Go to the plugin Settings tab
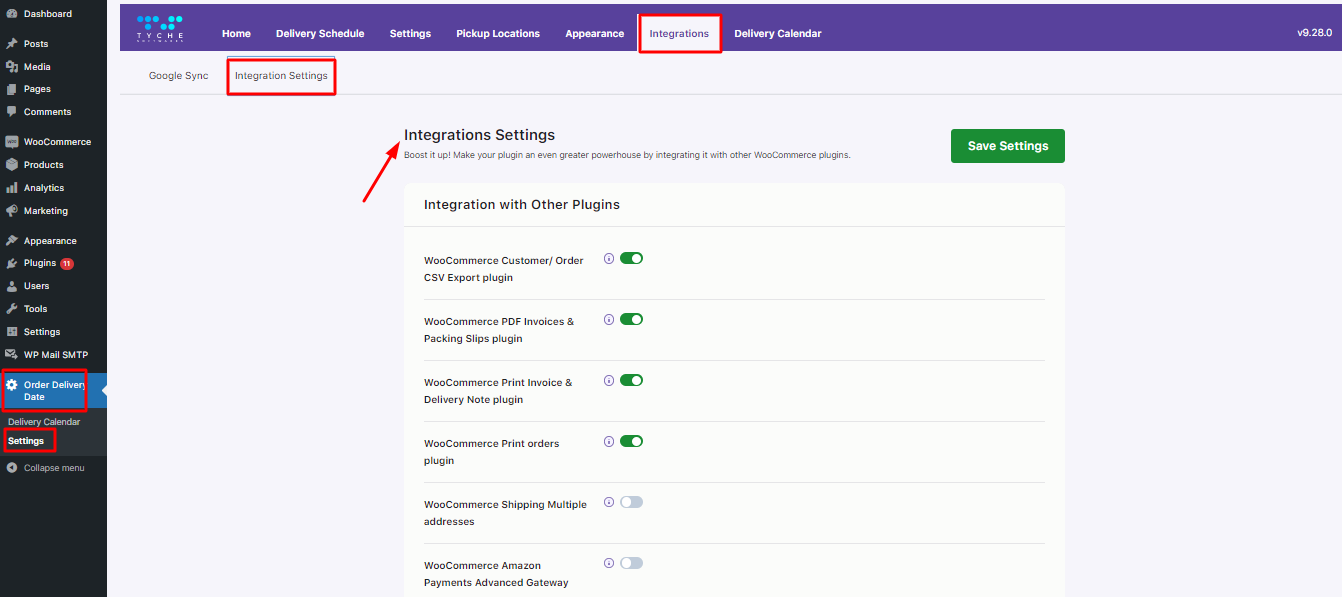1342x597 pixels. coord(410,33)
